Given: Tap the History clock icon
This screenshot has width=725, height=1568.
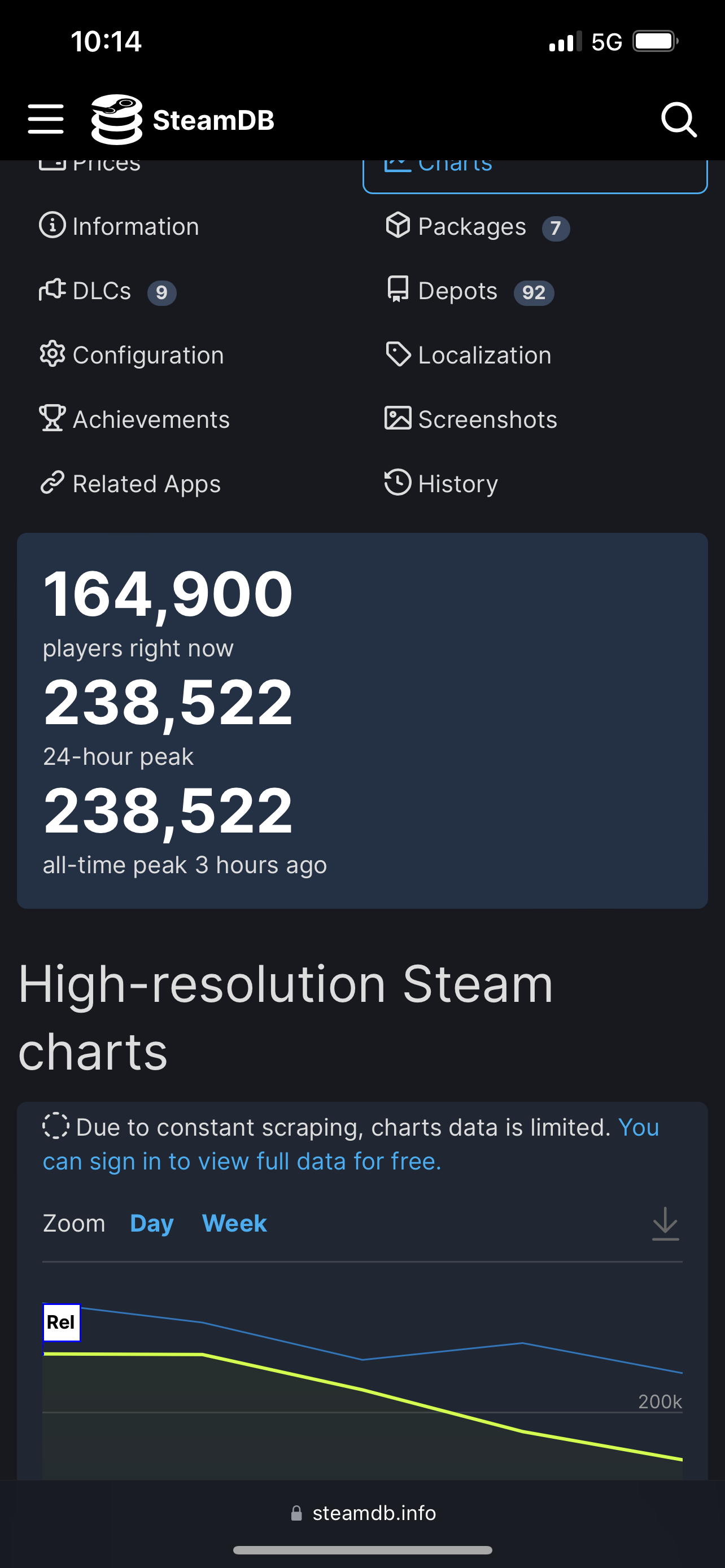Looking at the screenshot, I should 398,483.
